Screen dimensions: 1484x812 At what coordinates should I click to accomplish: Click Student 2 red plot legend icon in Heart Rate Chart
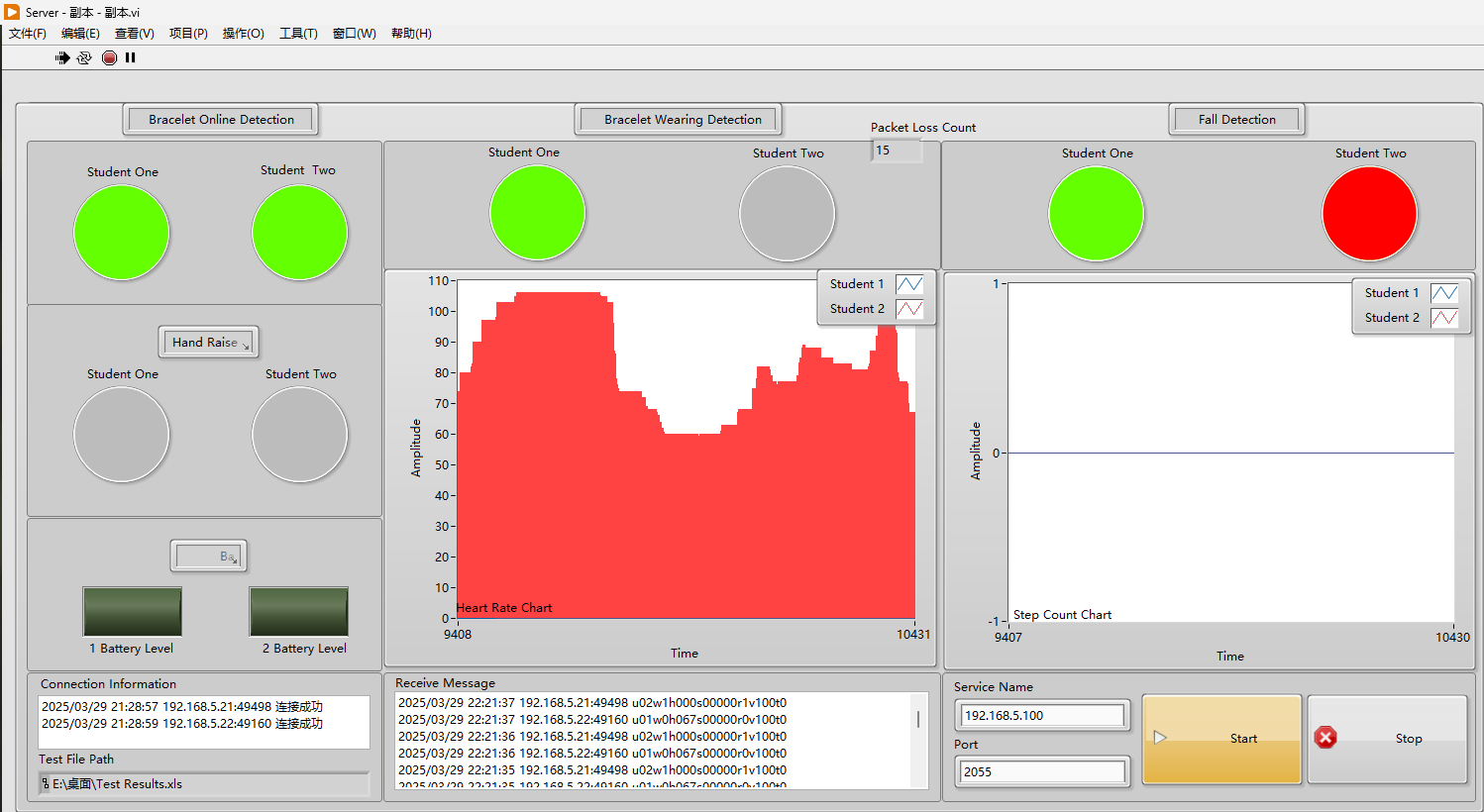click(x=909, y=309)
